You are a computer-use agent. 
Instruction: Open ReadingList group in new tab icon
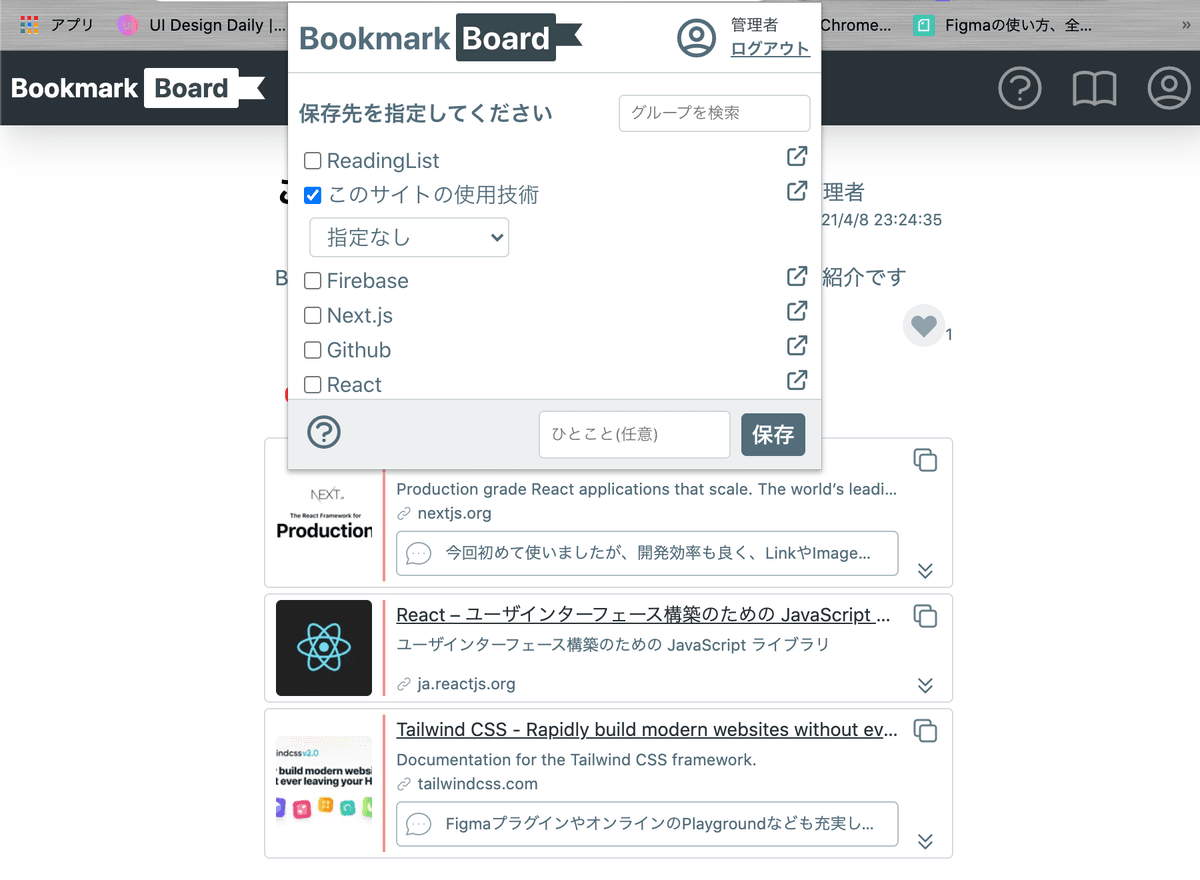tap(797, 157)
